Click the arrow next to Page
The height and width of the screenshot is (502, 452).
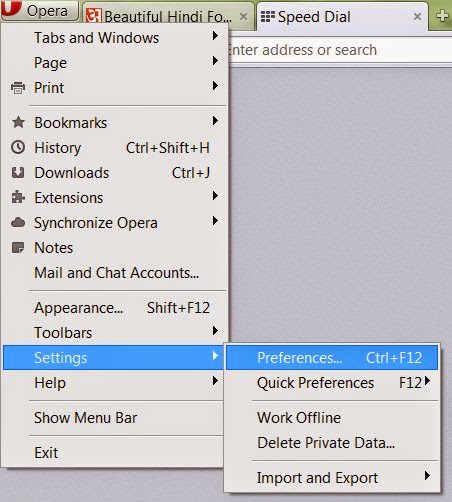pyautogui.click(x=215, y=61)
